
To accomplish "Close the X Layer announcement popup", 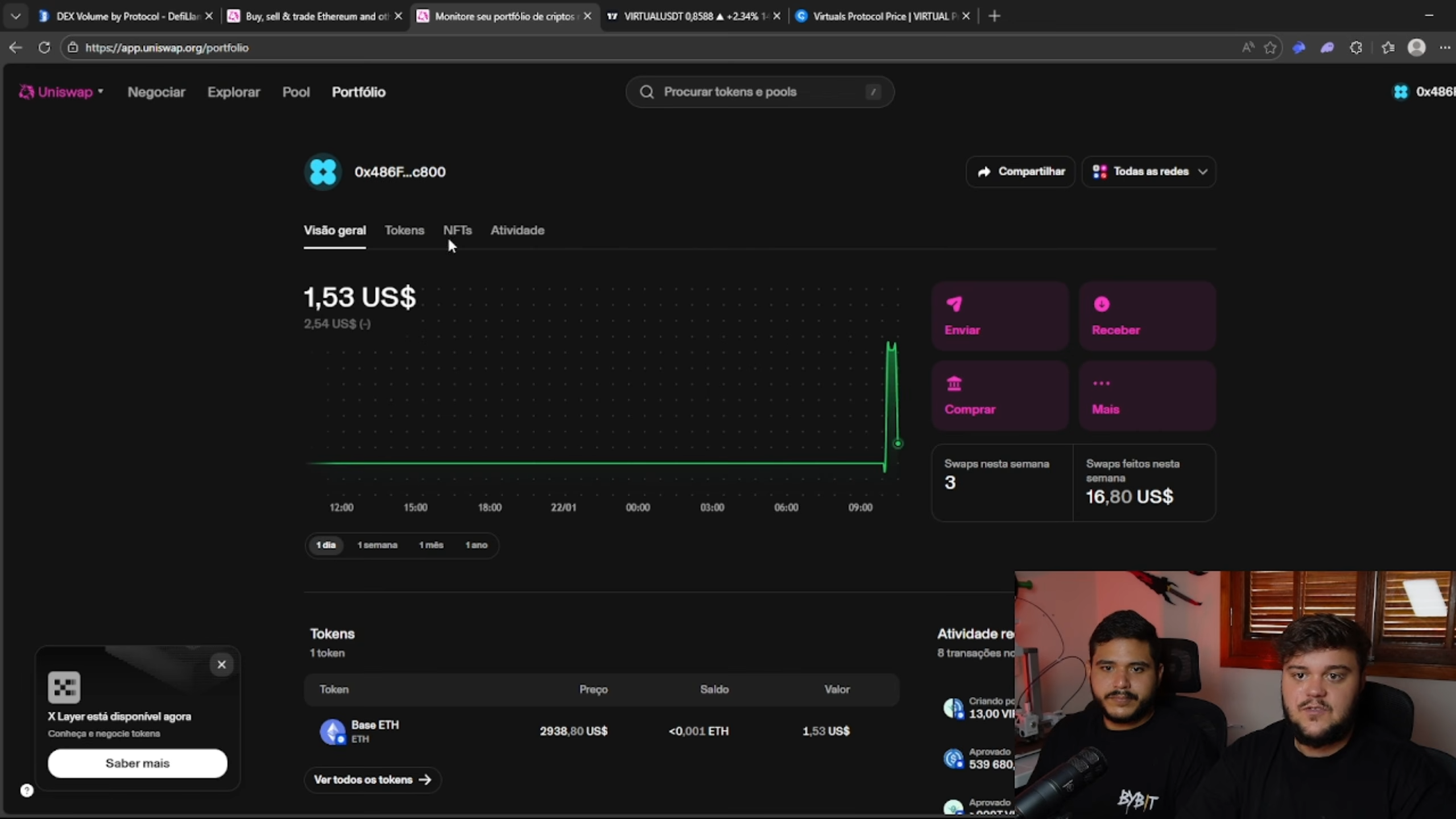I will [221, 664].
